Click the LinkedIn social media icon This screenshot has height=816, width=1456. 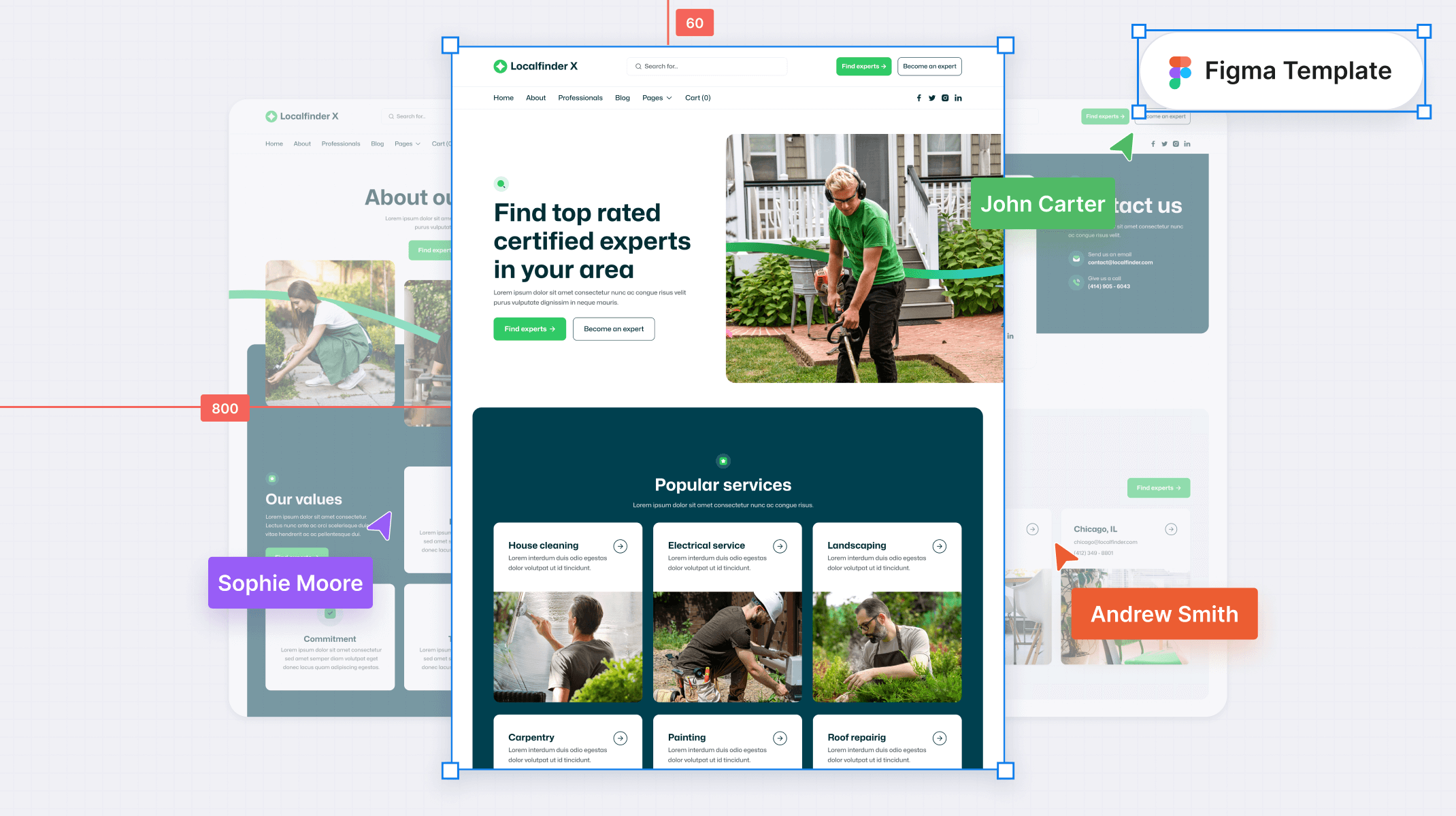pyautogui.click(x=958, y=98)
